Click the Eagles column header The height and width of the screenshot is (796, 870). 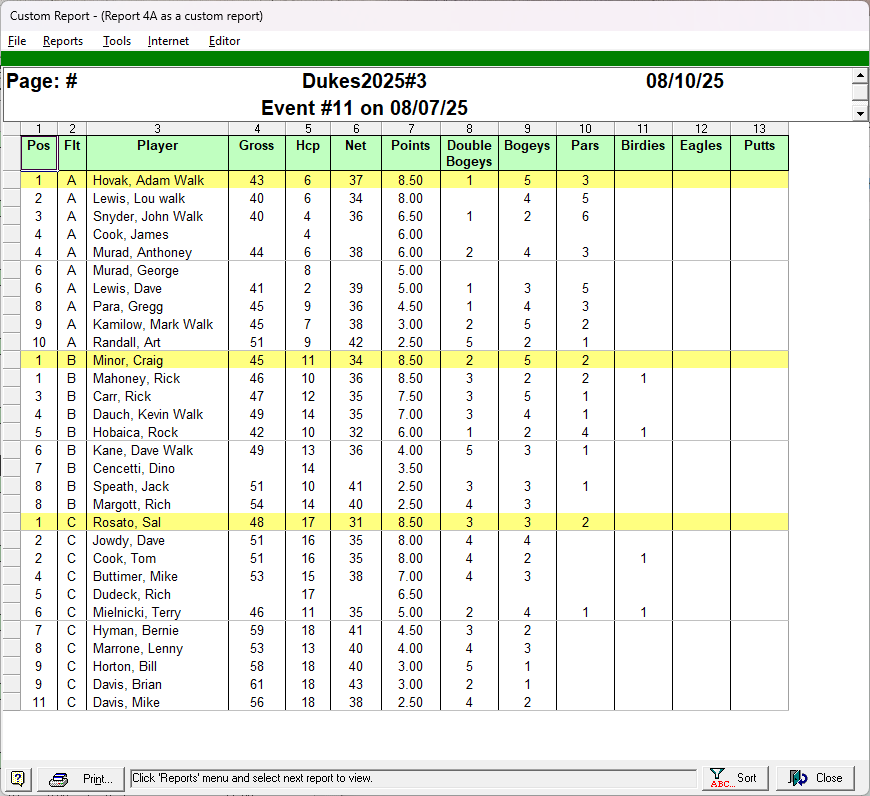701,146
